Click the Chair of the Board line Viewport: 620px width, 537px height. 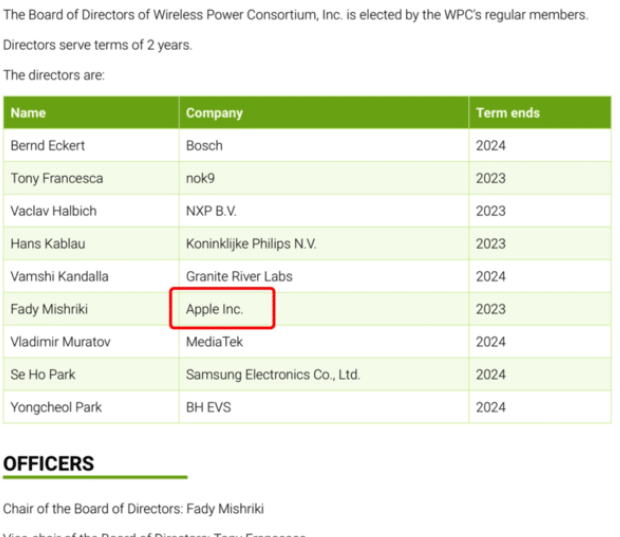133,509
